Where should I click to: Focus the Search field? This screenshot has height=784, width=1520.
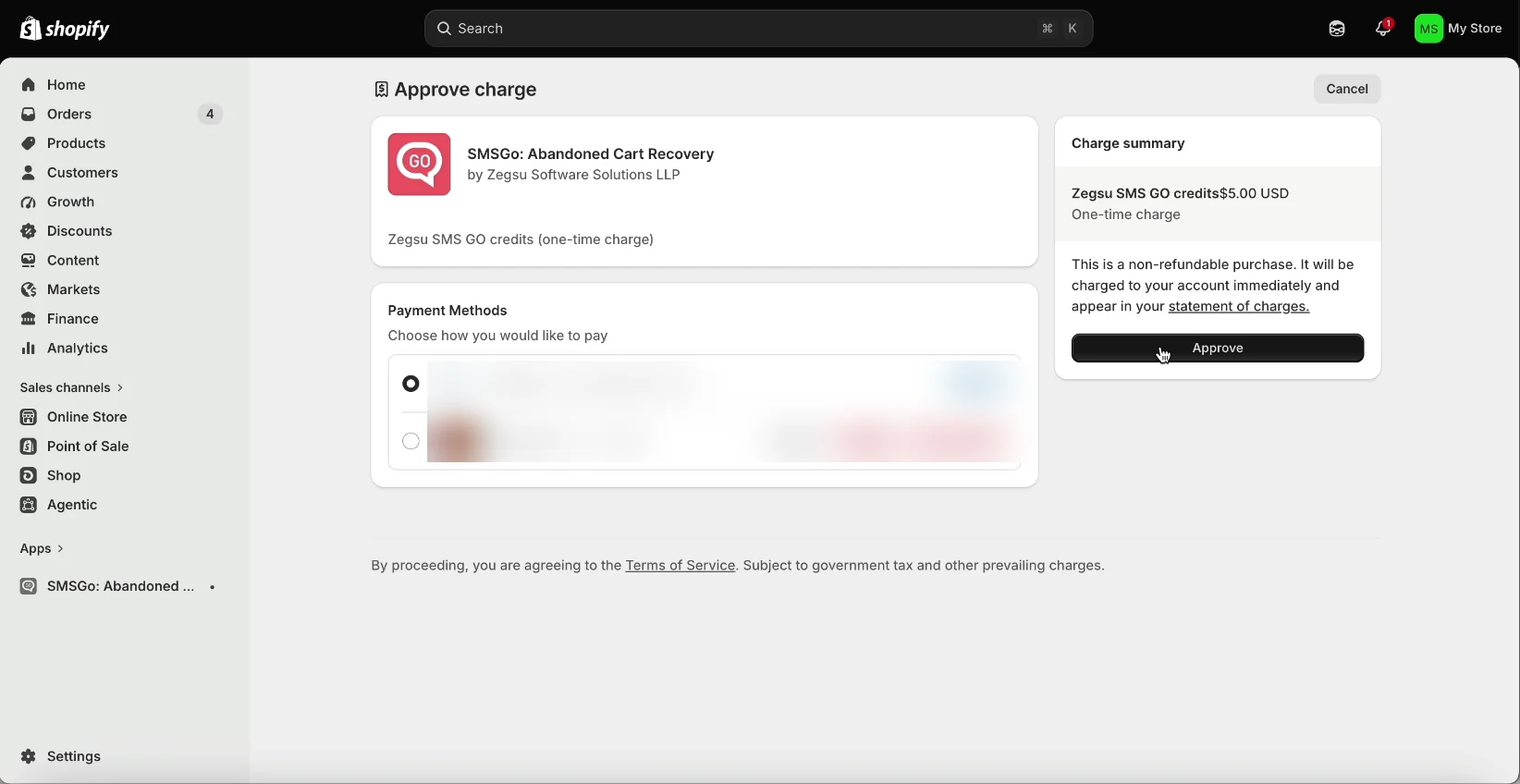tap(759, 29)
